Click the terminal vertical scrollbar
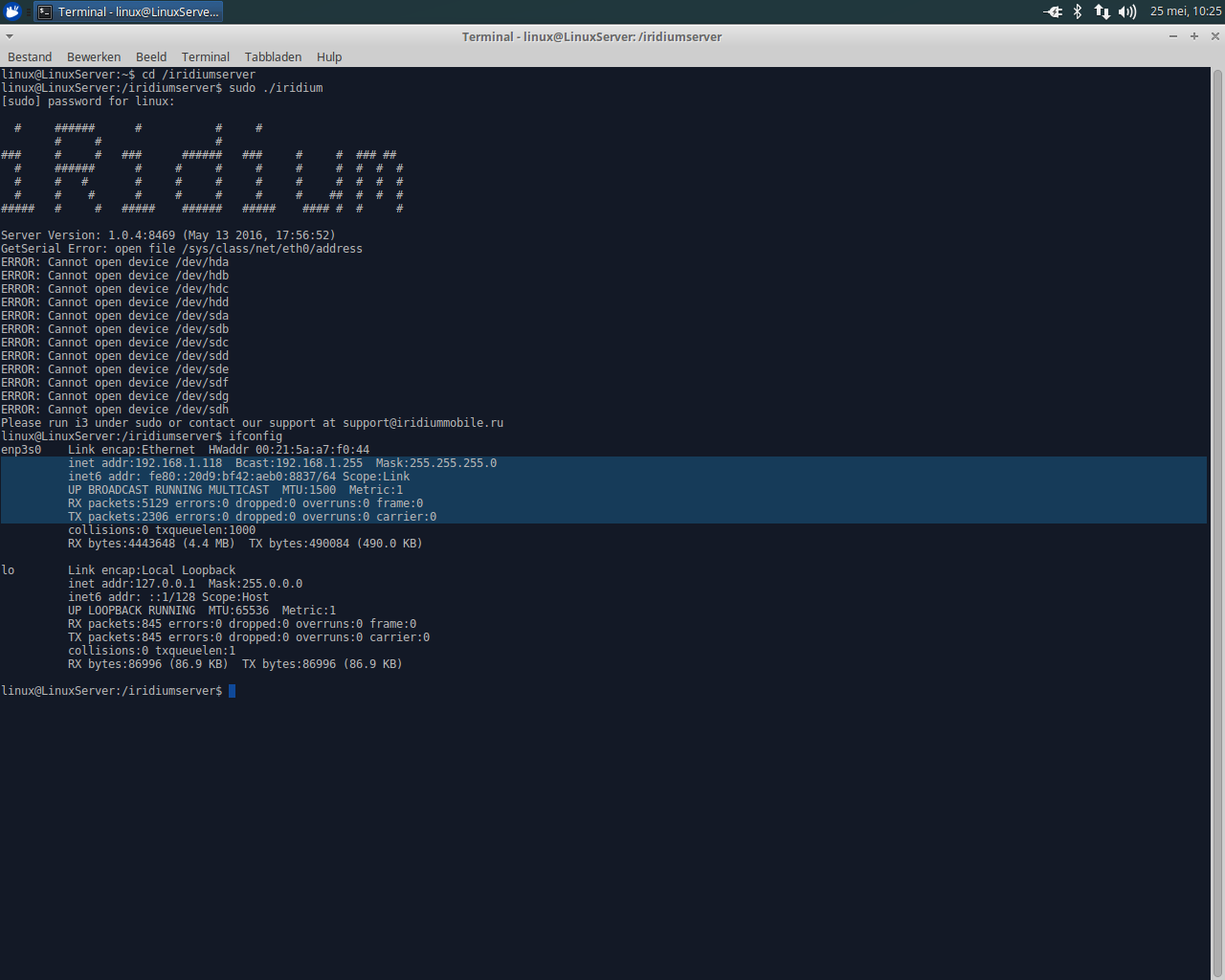The image size is (1225, 980). (1217, 523)
